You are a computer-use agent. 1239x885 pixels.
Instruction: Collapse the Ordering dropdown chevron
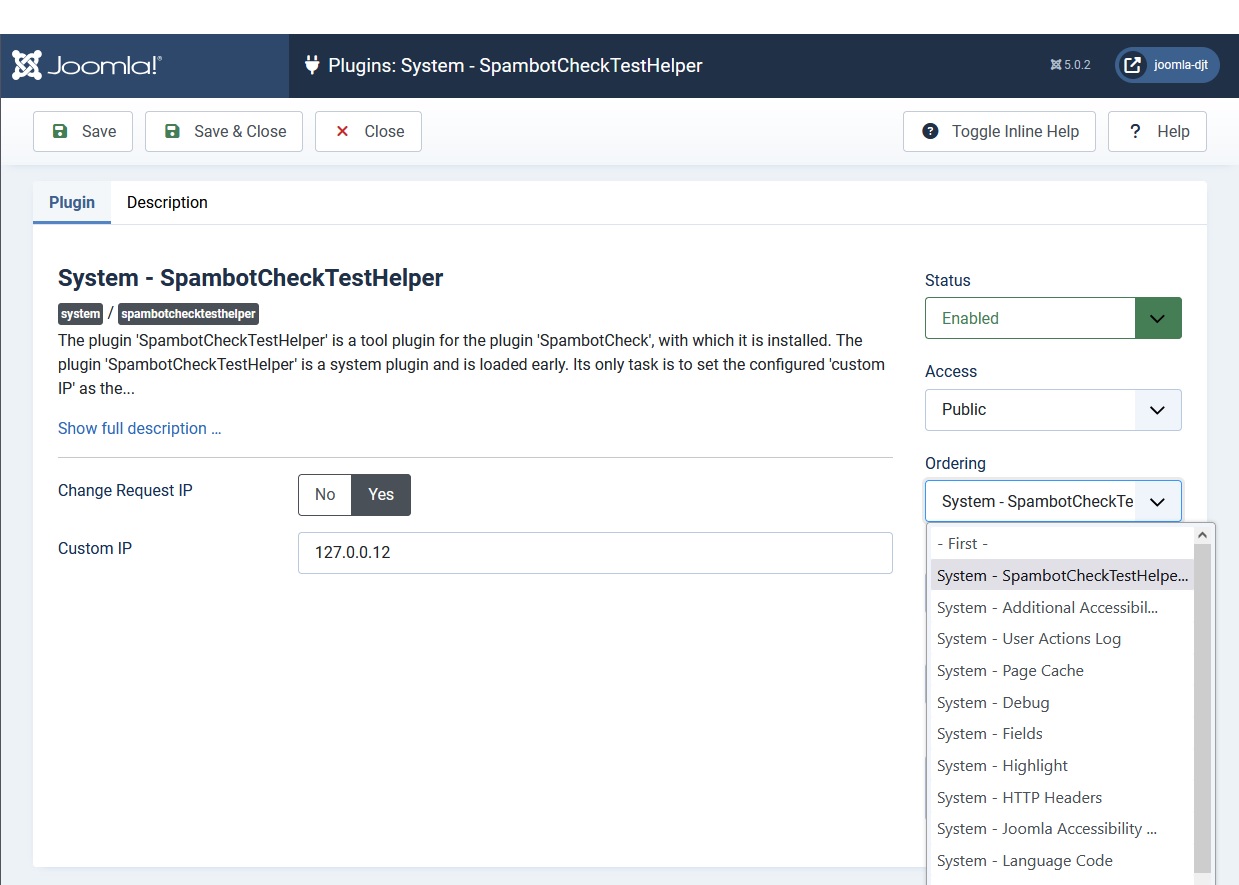[1158, 501]
